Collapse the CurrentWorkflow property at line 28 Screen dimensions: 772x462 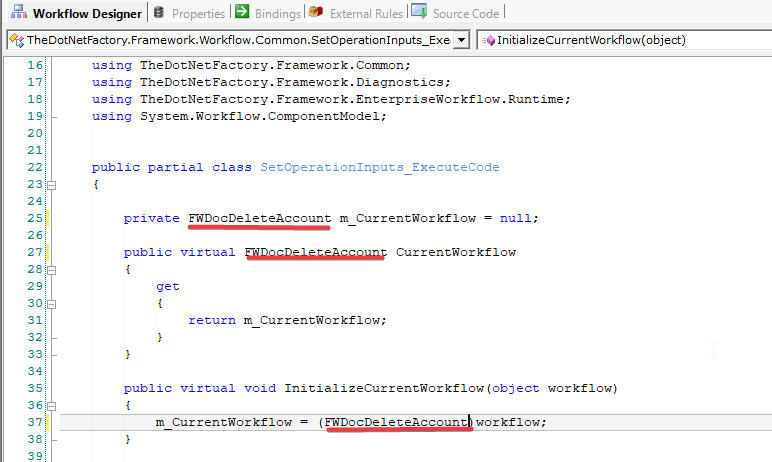[52, 270]
